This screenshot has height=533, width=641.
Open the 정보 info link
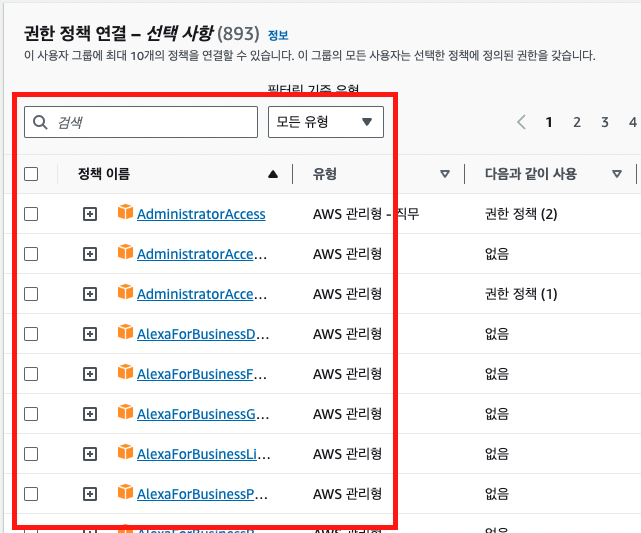click(278, 36)
